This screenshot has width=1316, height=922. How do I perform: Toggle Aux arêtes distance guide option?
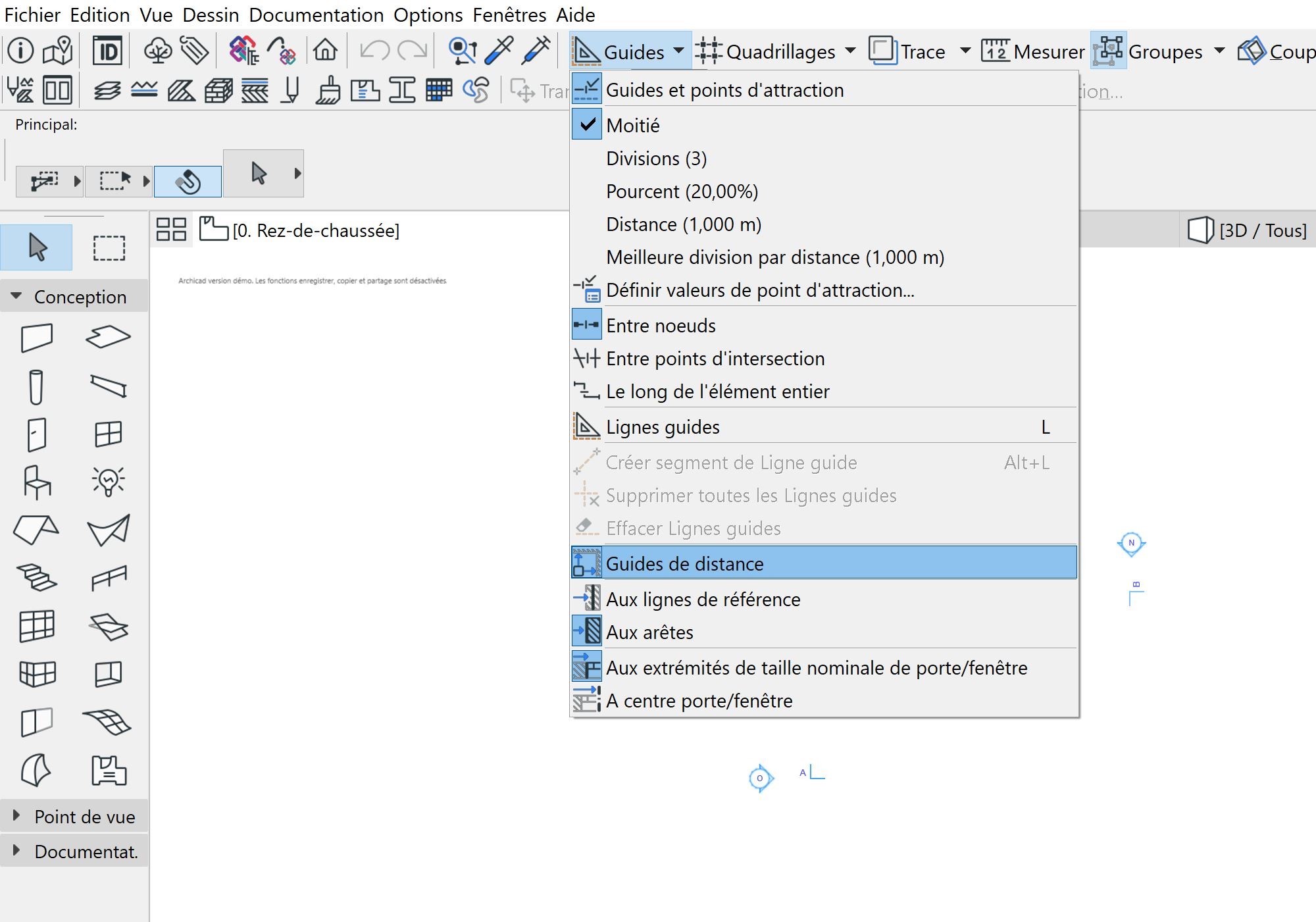pos(649,632)
